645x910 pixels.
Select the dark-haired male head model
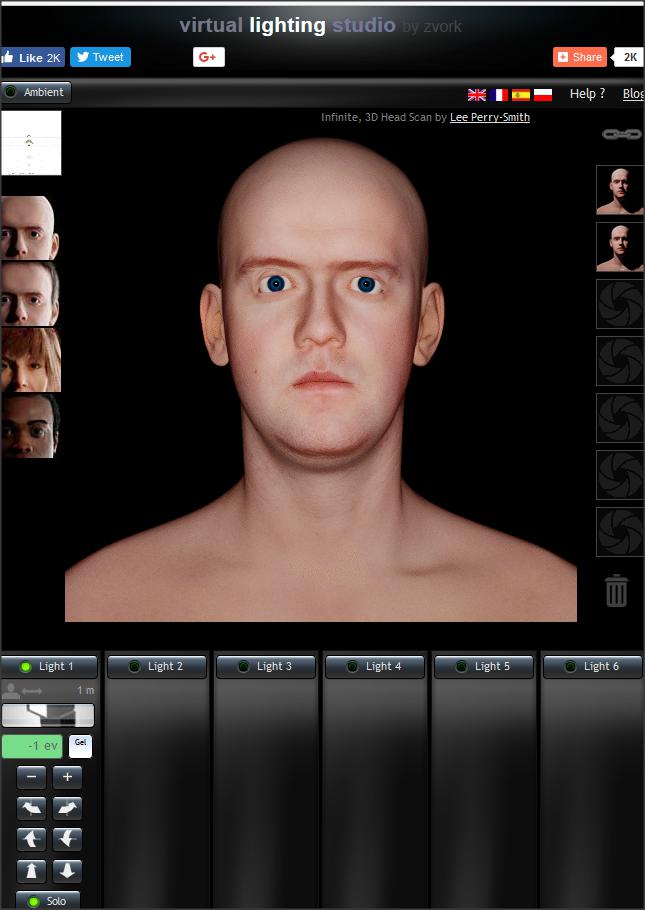tap(30, 294)
